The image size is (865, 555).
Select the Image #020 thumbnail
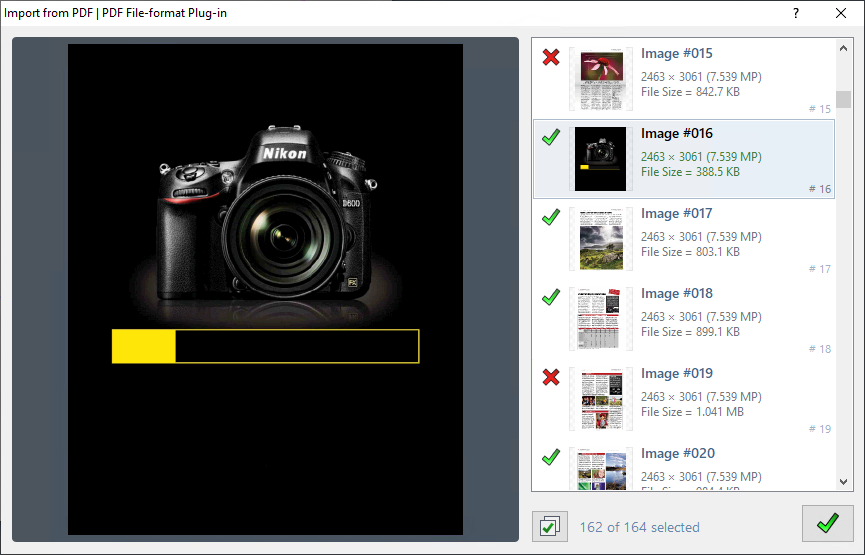pyautogui.click(x=600, y=469)
